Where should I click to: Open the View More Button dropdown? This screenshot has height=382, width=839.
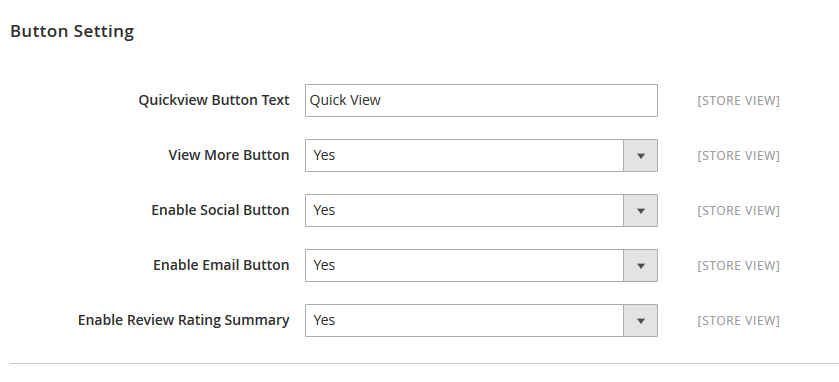point(481,155)
